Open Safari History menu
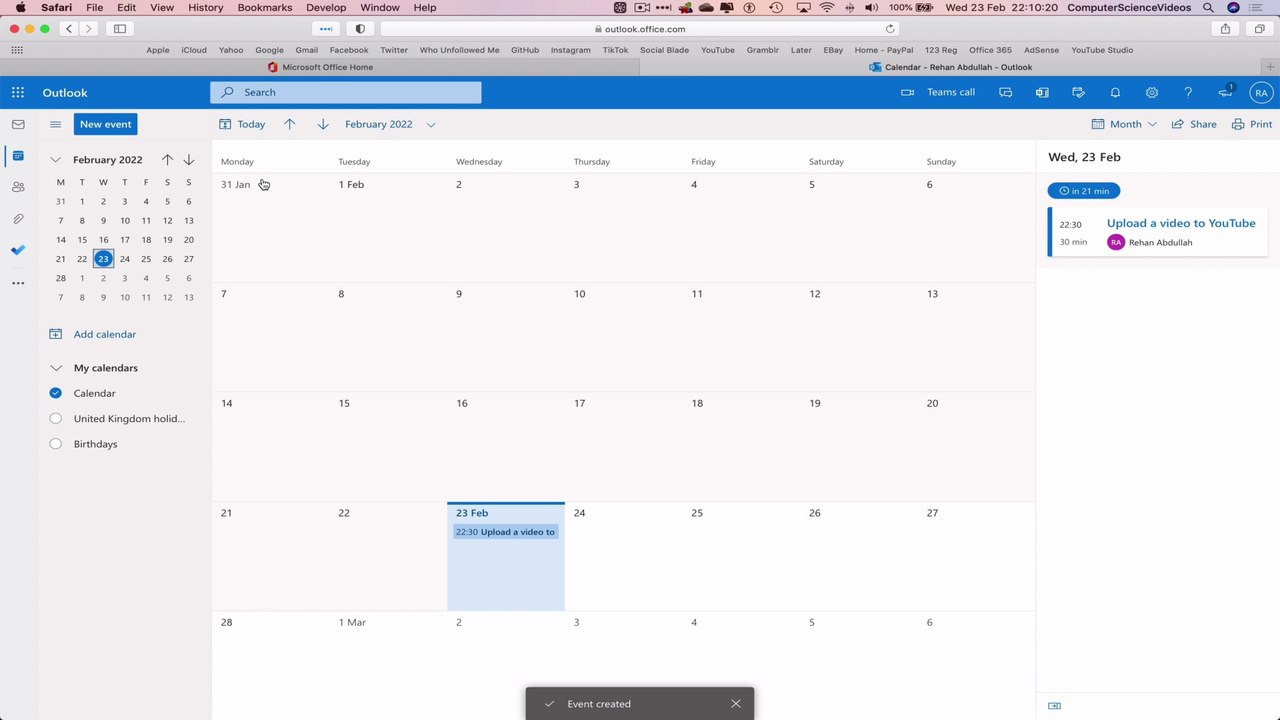Screen dimensions: 1280x720 [x=206, y=7]
